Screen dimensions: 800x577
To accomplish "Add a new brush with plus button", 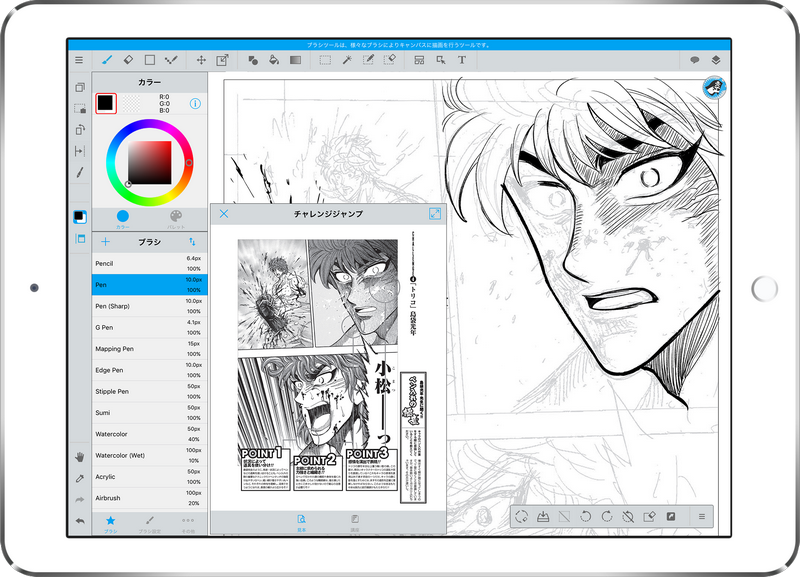I will (106, 242).
